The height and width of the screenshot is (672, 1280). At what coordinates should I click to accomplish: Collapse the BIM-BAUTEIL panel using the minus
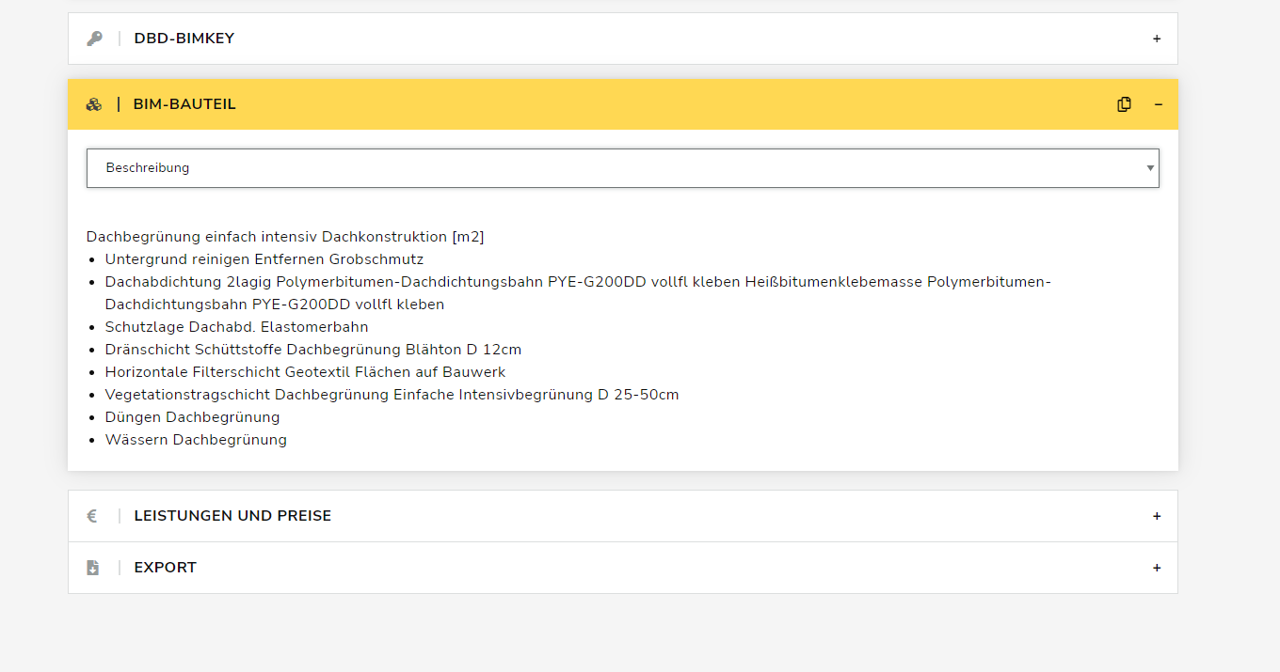coord(1158,105)
